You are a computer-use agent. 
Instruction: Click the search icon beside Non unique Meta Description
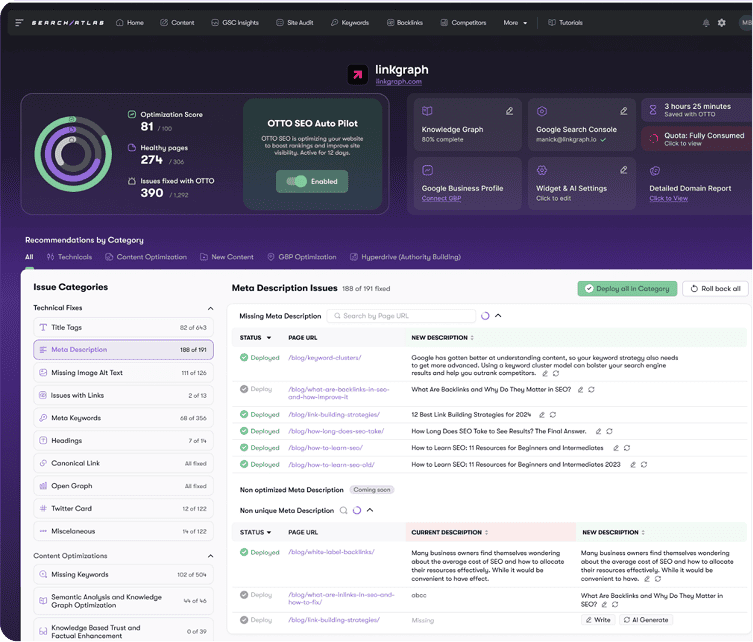tap(343, 510)
